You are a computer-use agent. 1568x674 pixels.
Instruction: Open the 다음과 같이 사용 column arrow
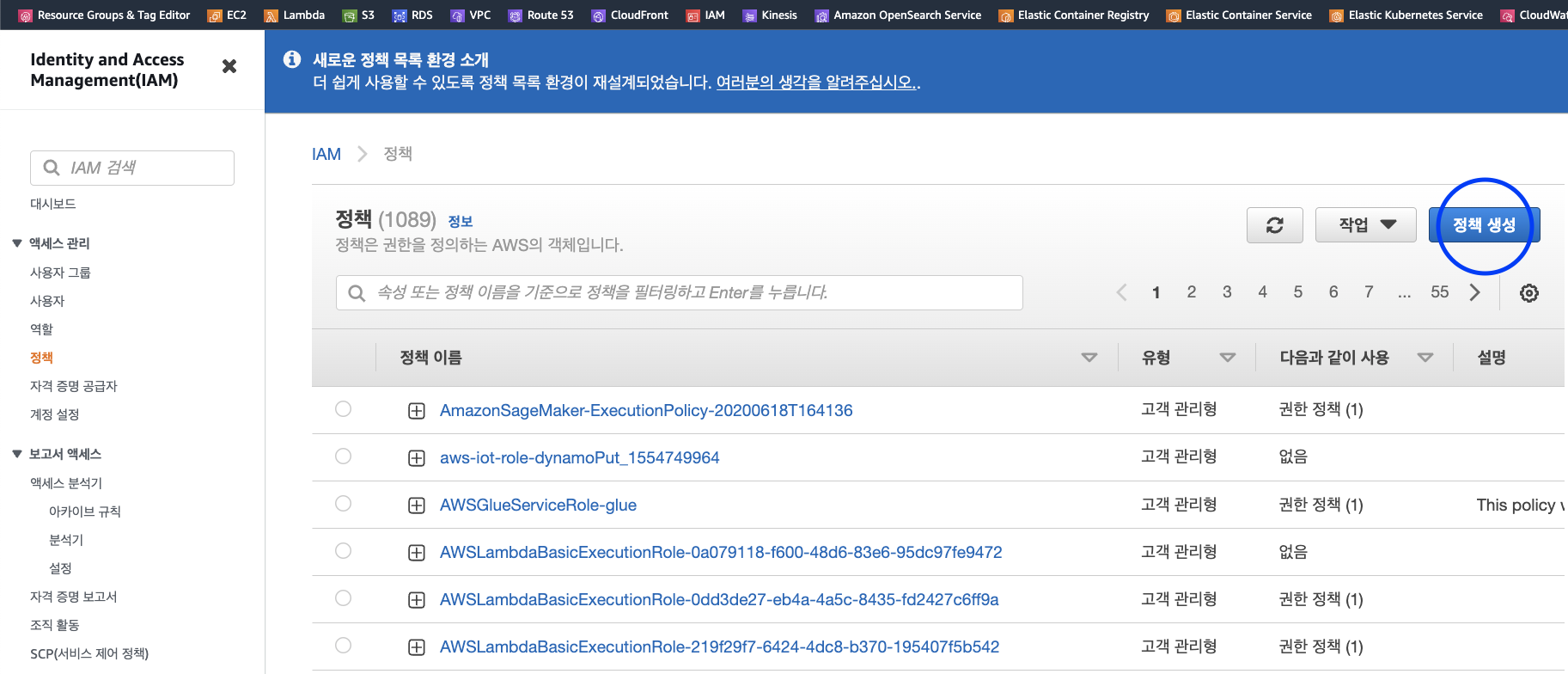1425,358
